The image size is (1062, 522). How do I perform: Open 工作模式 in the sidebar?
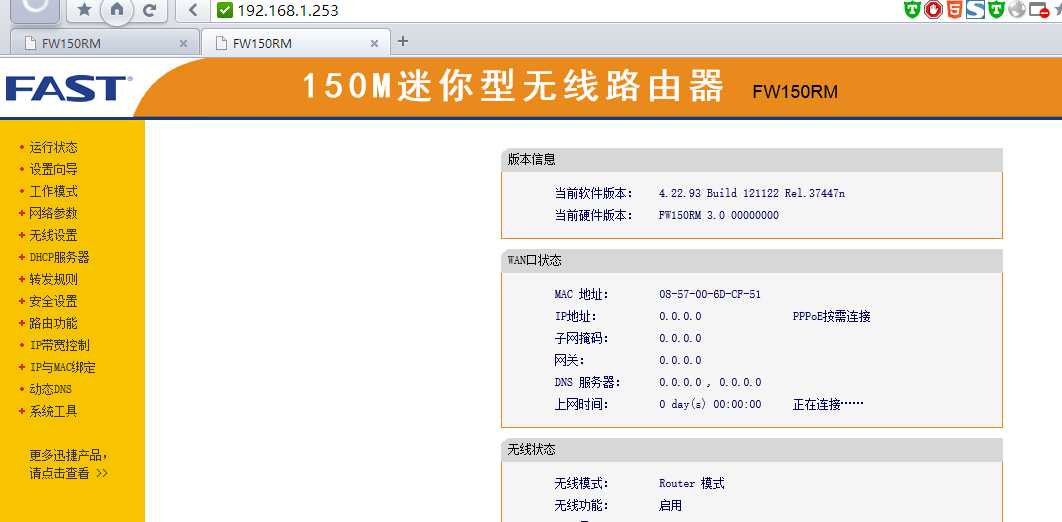(x=53, y=192)
